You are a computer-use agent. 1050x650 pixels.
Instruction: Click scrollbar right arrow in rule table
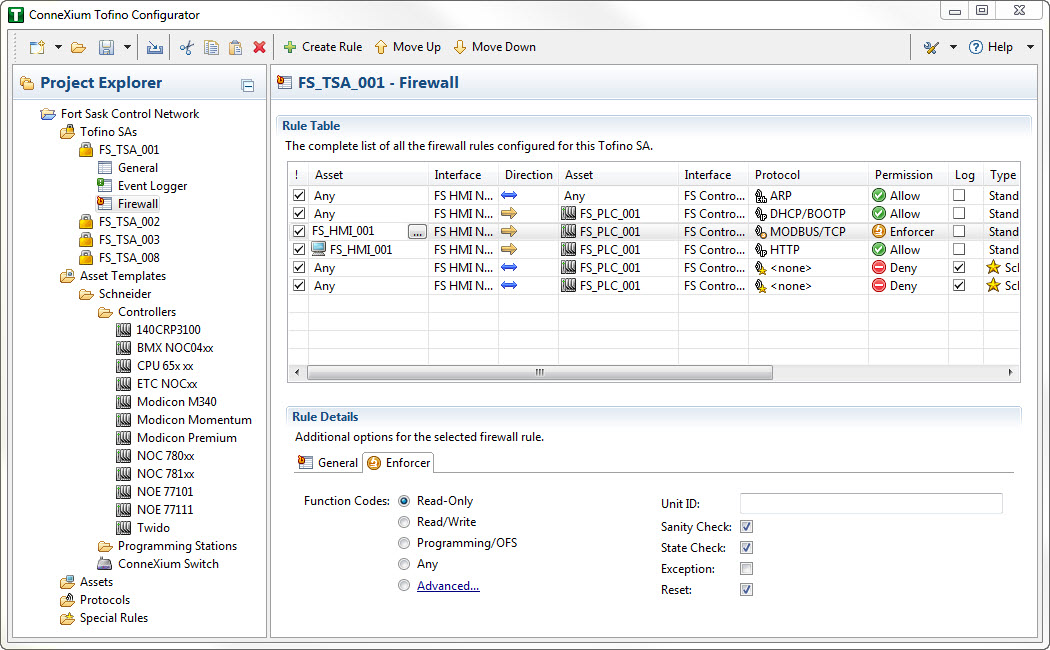[1010, 372]
